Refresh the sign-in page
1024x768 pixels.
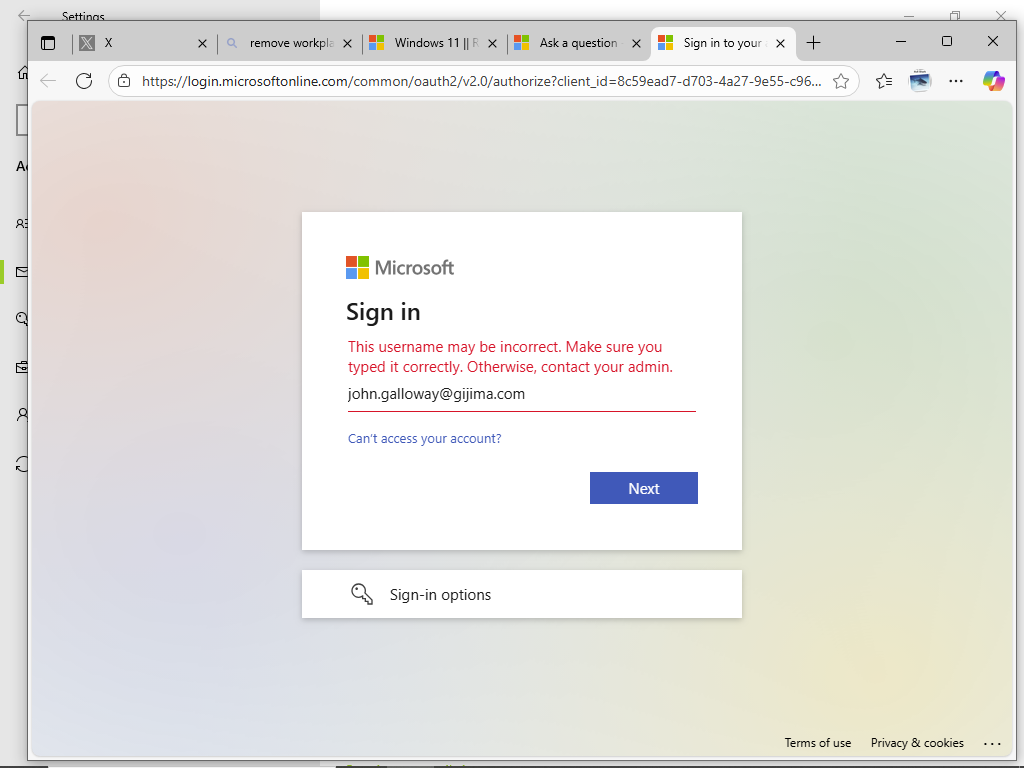click(84, 81)
